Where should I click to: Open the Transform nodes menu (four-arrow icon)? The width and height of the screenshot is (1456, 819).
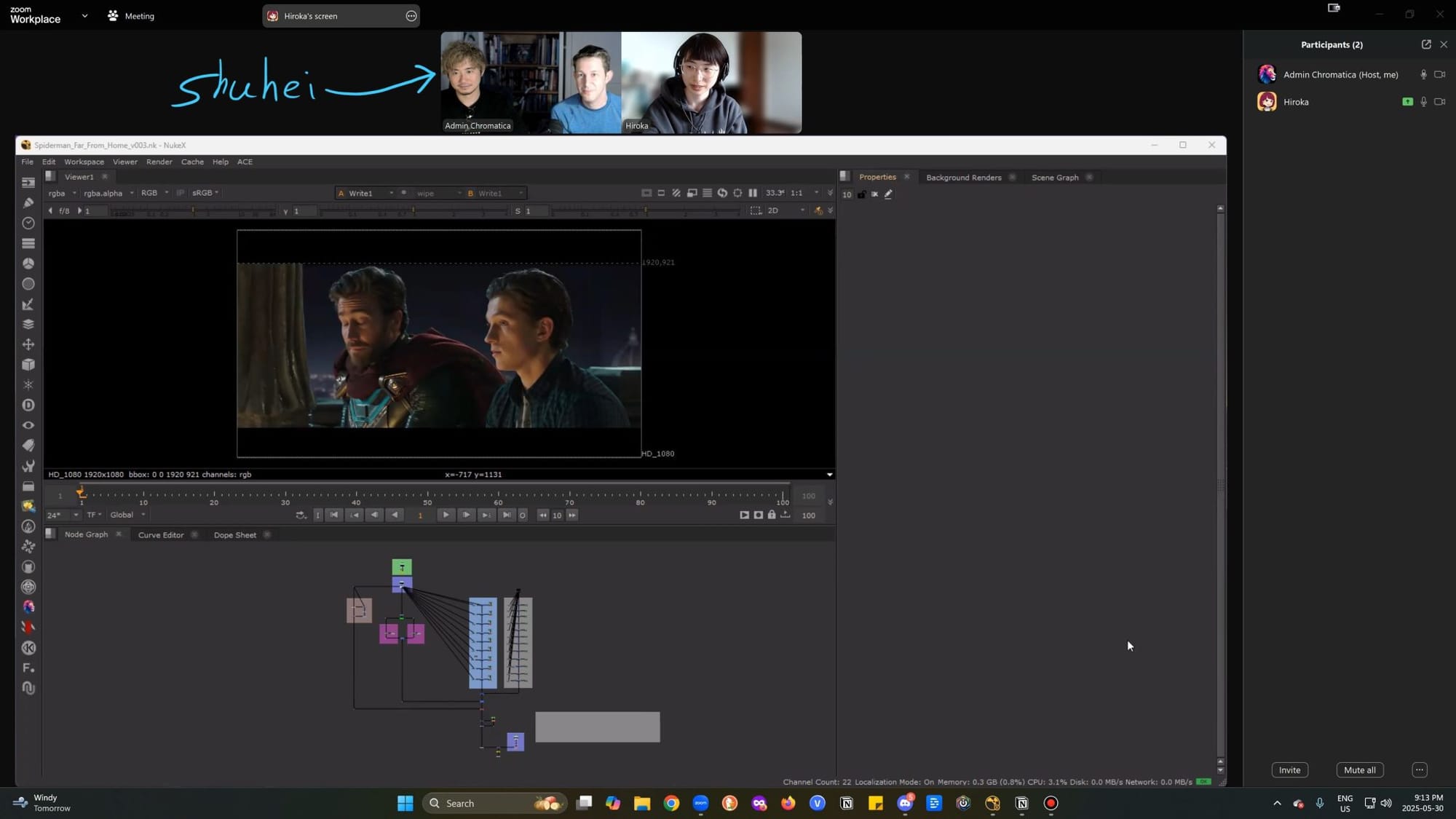(x=28, y=344)
